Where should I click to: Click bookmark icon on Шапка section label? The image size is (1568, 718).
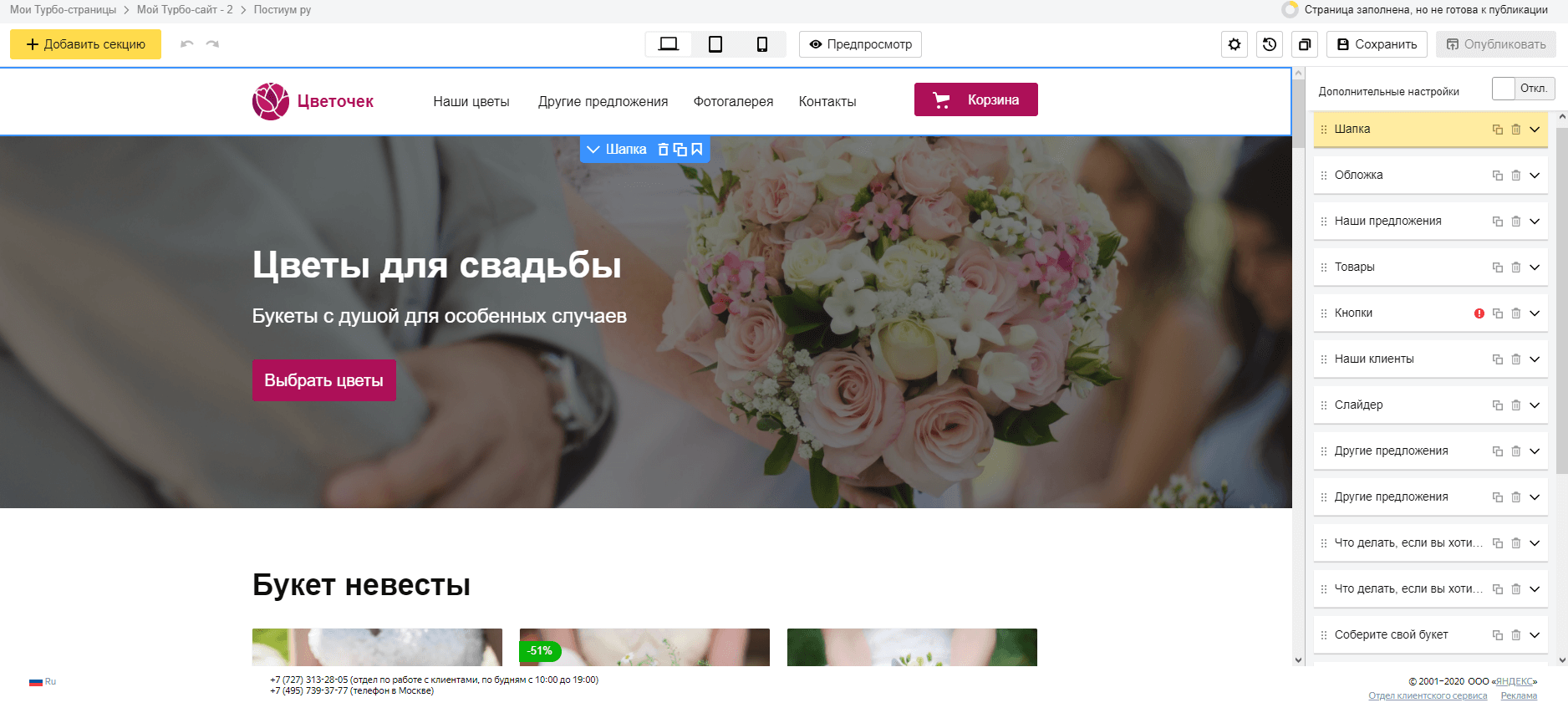[x=697, y=150]
